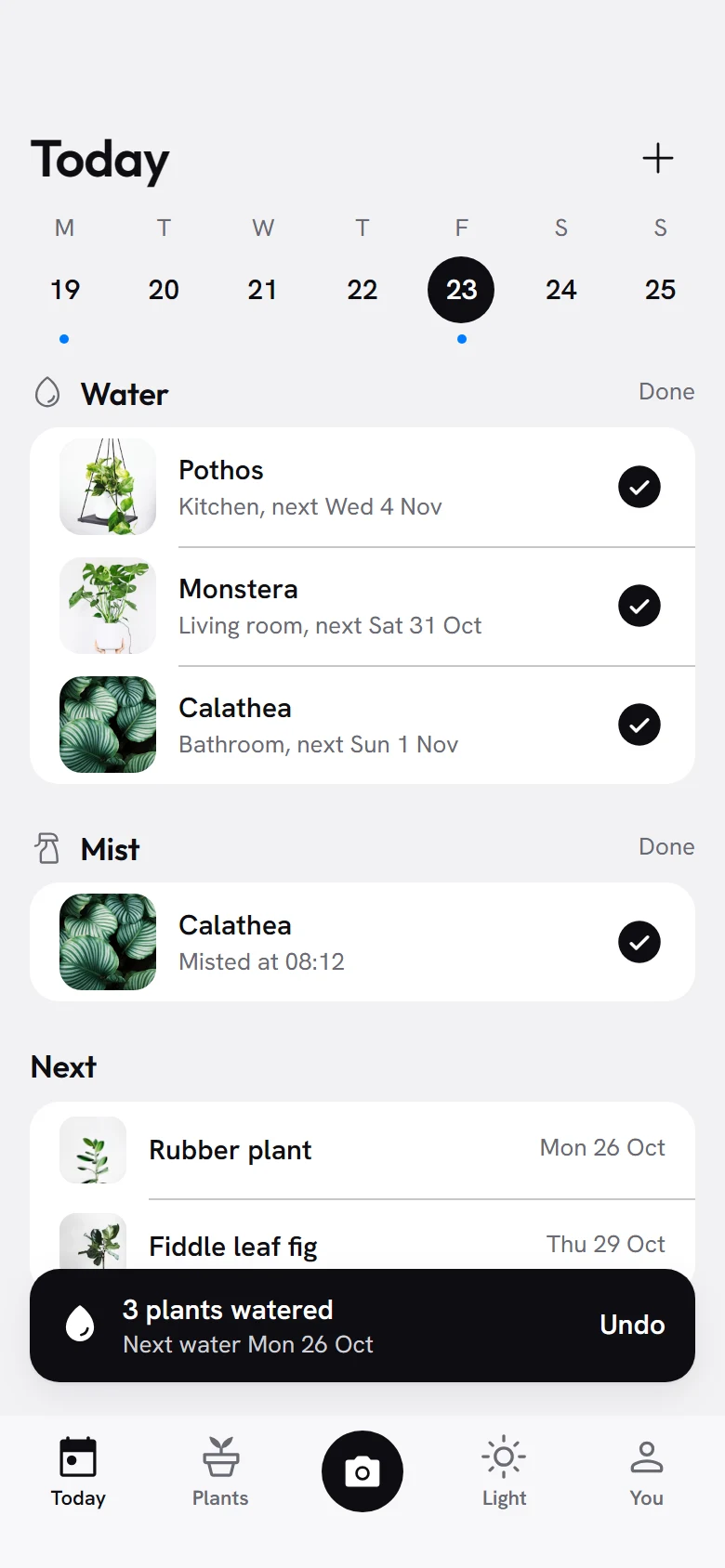Image resolution: width=725 pixels, height=1568 pixels.
Task: Go to the Plants tab icon
Action: pos(220,1457)
